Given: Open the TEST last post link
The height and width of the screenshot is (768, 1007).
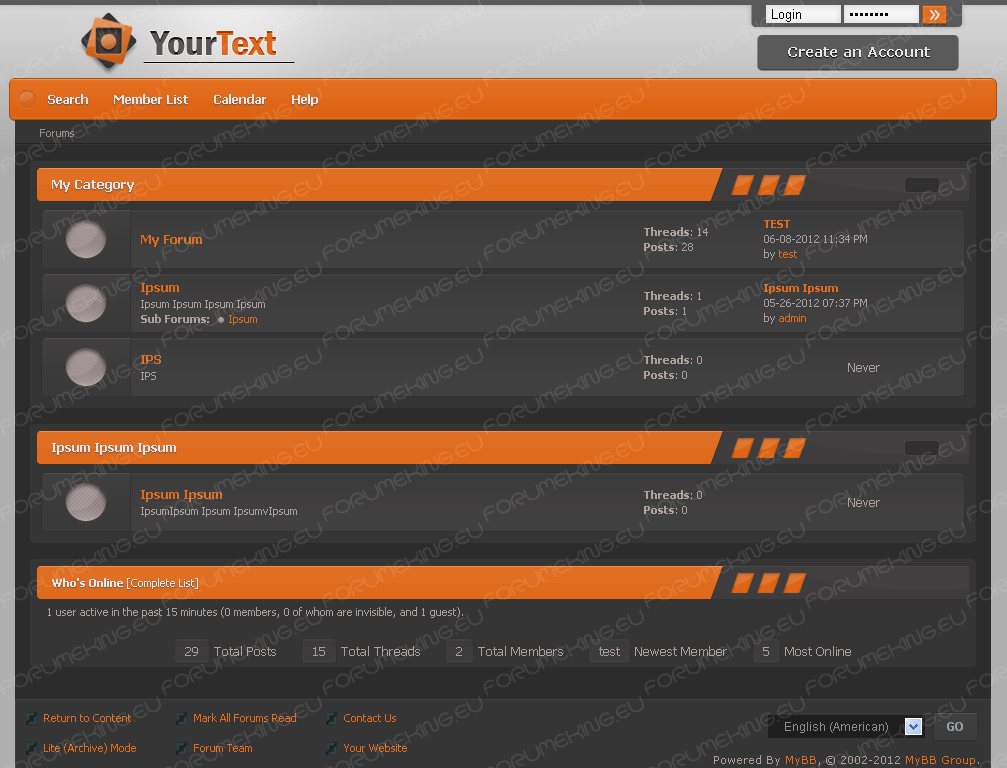Looking at the screenshot, I should [776, 224].
